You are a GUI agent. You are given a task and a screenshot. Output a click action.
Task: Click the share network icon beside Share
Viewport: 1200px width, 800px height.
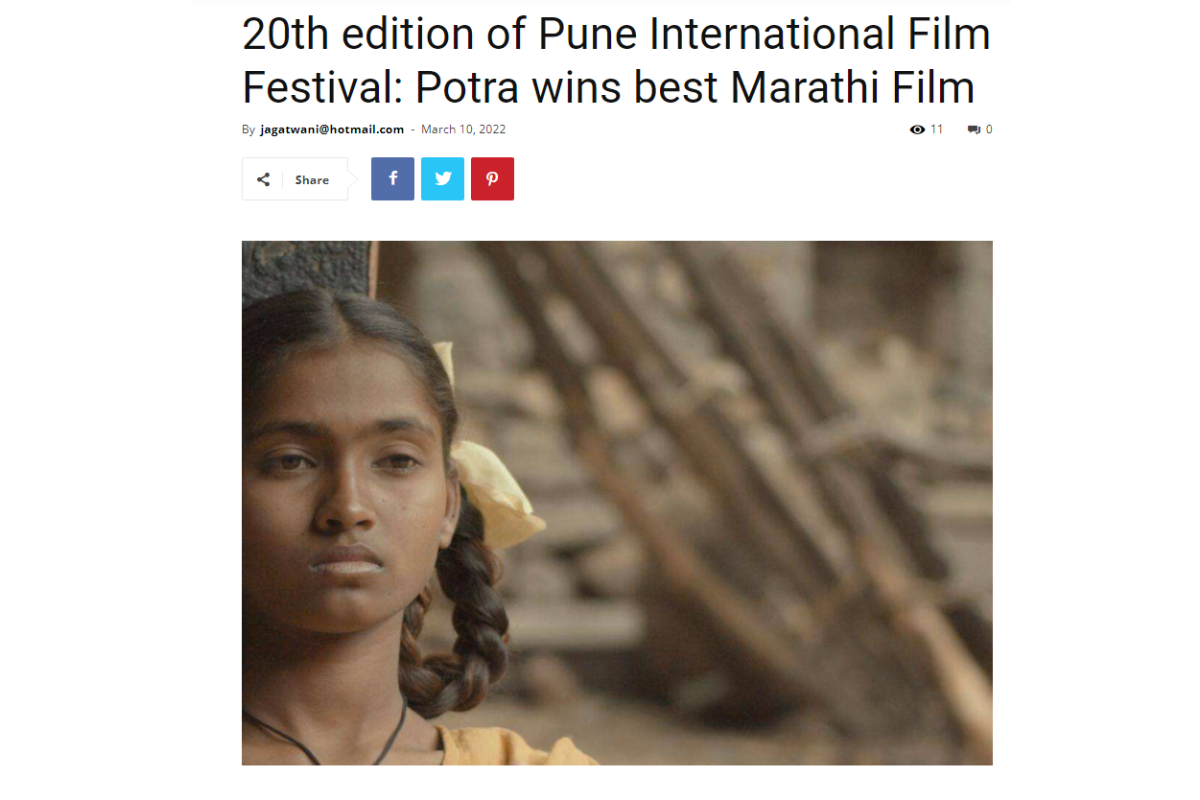click(x=263, y=180)
